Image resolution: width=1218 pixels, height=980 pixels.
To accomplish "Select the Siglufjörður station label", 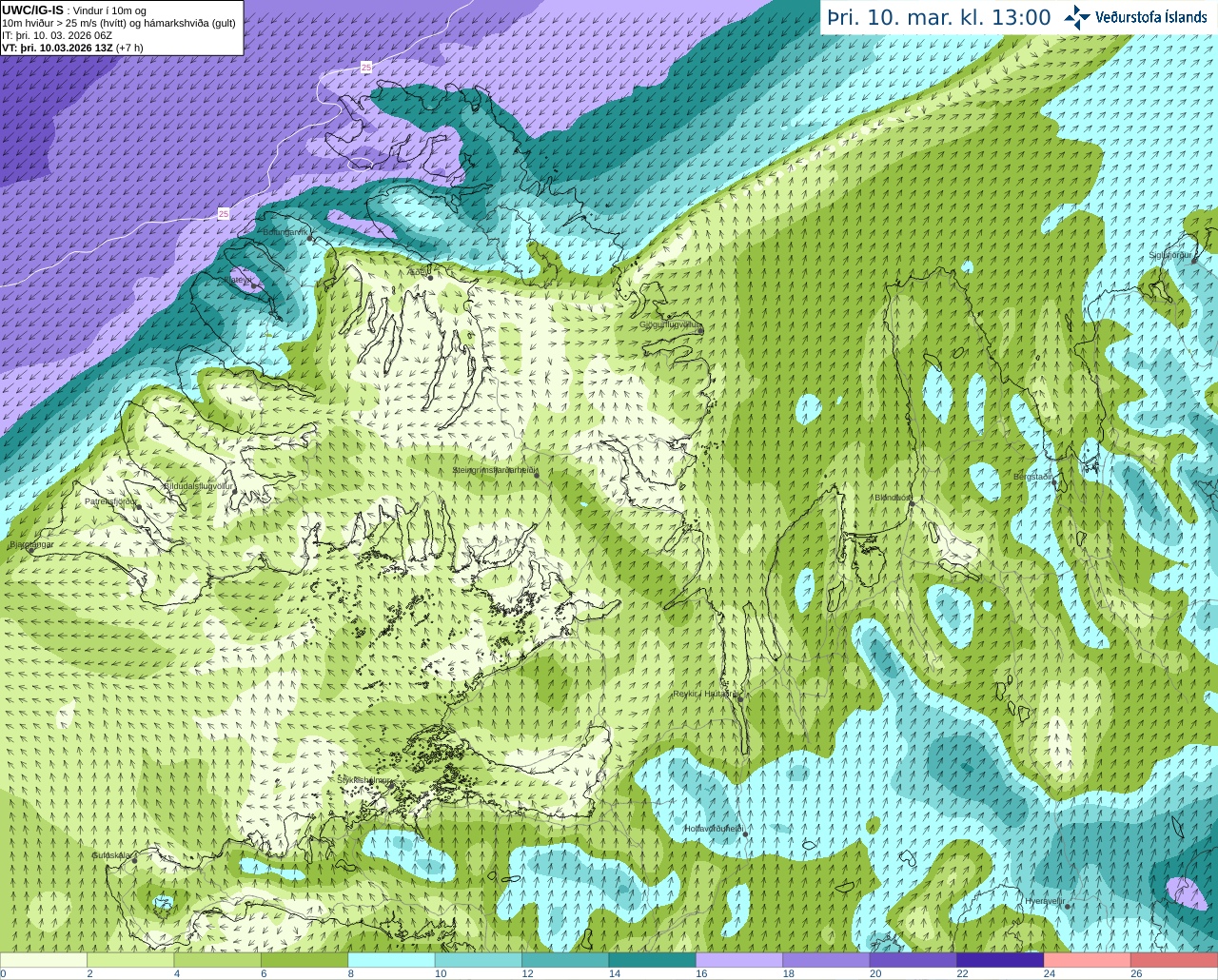I will (1170, 255).
